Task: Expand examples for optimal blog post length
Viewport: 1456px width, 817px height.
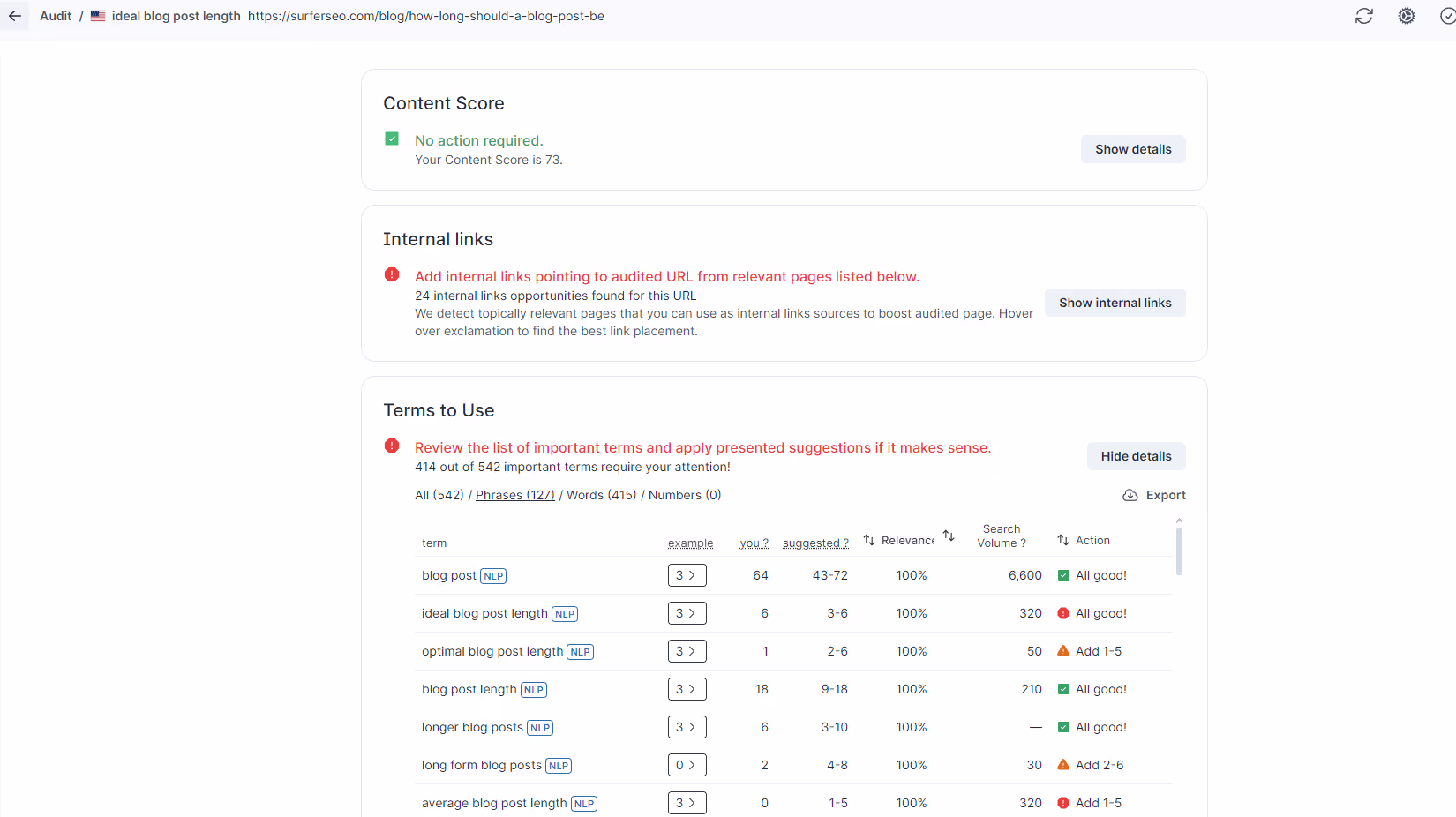Action: 687,651
